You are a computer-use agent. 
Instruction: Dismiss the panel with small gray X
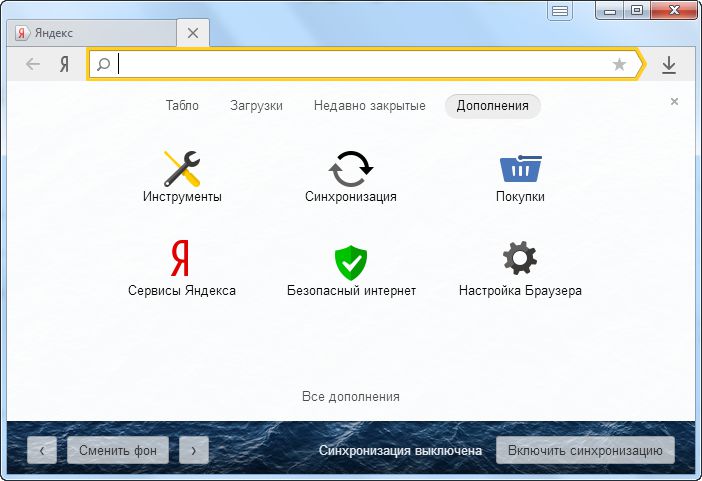(x=674, y=102)
